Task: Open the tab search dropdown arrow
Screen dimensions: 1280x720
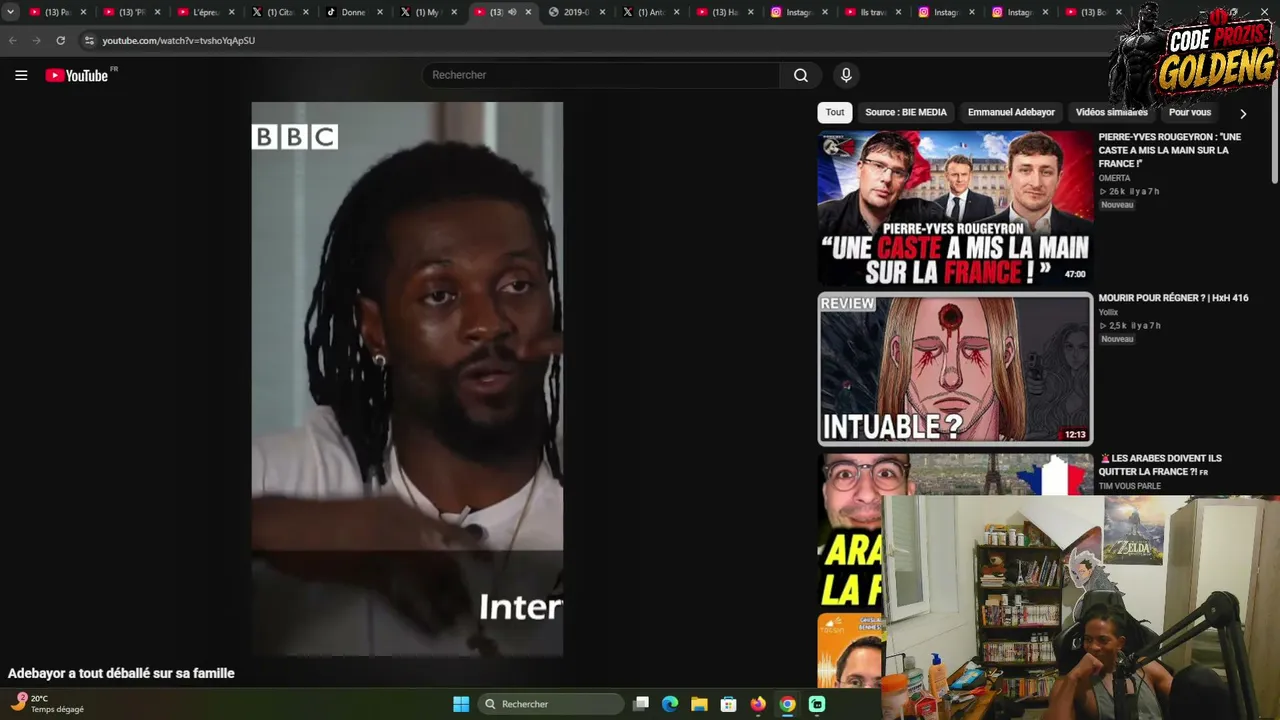Action: point(10,12)
